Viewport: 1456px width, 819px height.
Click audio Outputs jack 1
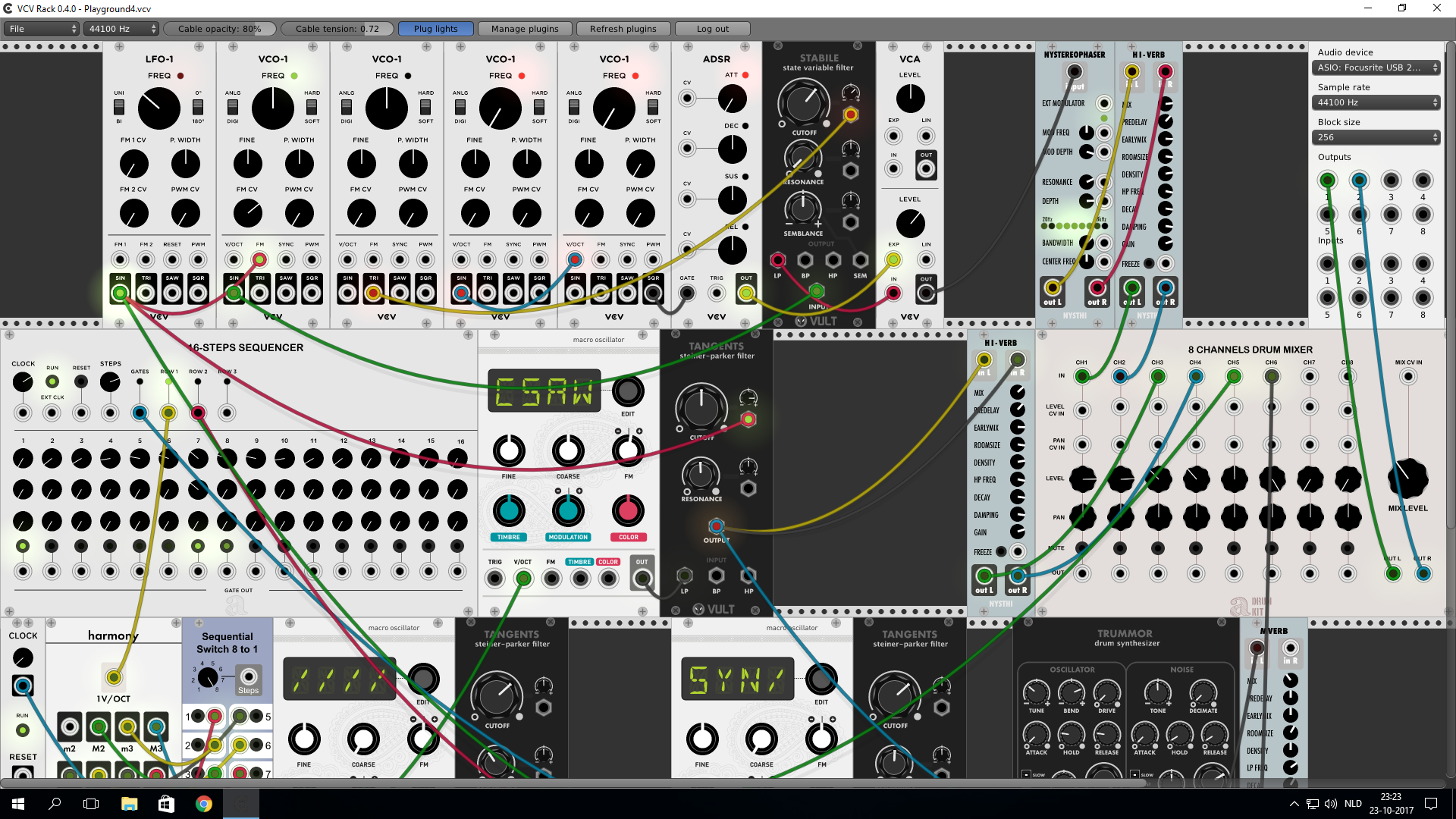point(1327,180)
